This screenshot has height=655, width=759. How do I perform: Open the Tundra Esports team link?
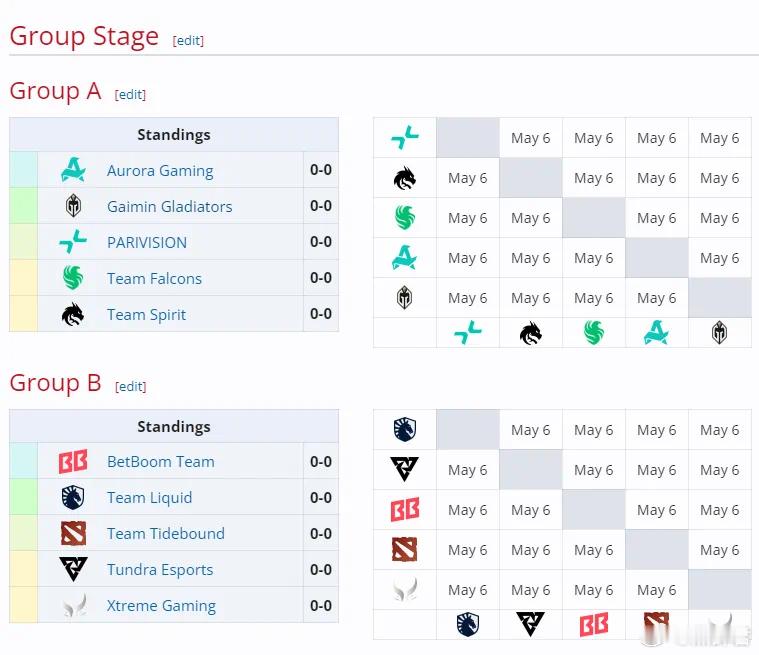[x=160, y=570]
